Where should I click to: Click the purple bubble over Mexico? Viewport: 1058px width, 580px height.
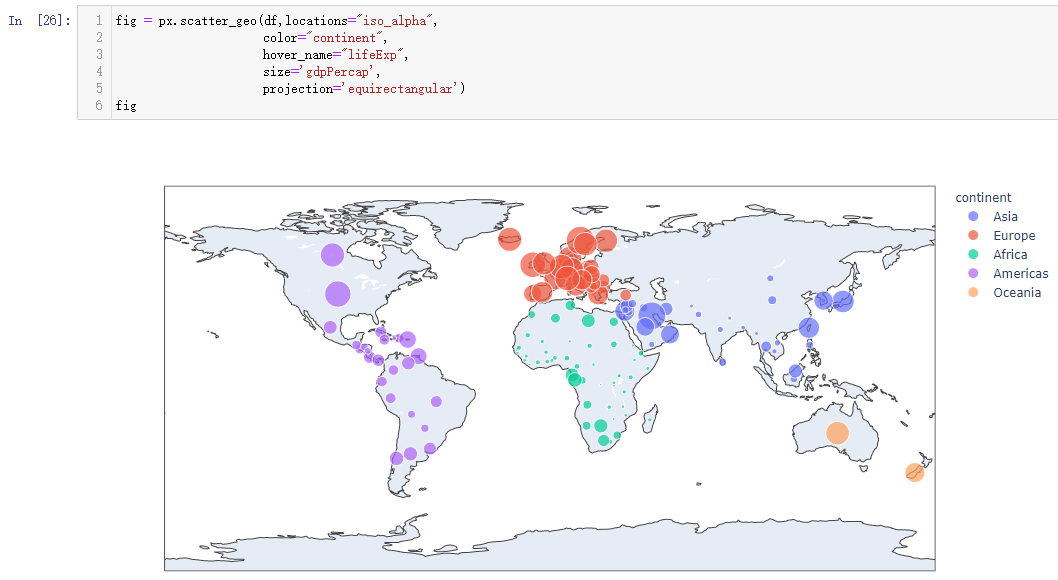pyautogui.click(x=330, y=327)
